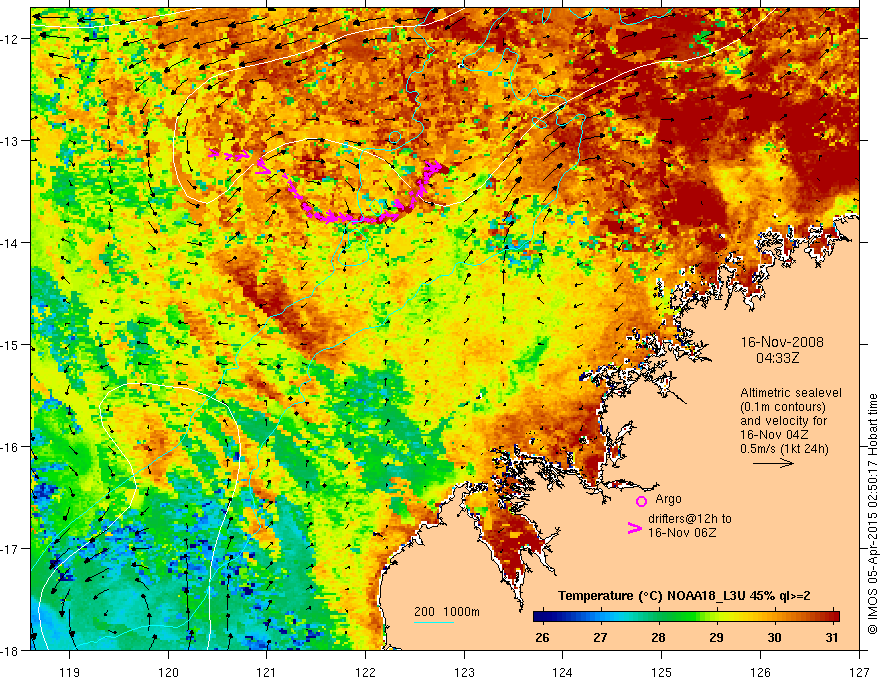Click the colorbar value '27'
The height and width of the screenshot is (680, 880).
click(601, 638)
